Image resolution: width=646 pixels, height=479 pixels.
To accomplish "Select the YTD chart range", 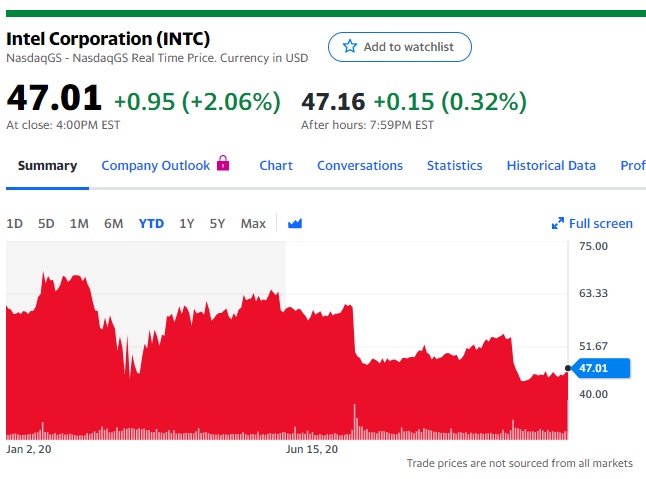I will [x=151, y=224].
